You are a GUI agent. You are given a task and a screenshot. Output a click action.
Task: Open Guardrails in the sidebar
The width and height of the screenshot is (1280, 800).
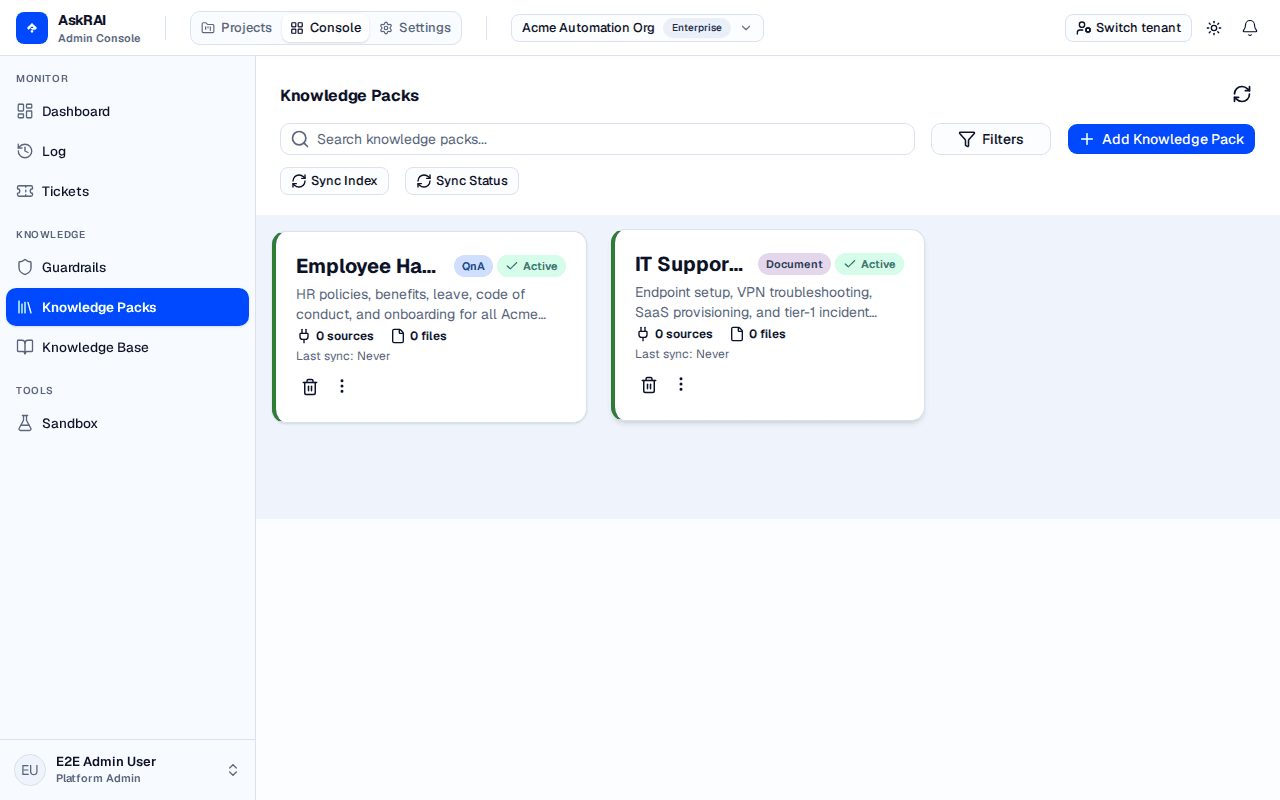[x=127, y=267]
